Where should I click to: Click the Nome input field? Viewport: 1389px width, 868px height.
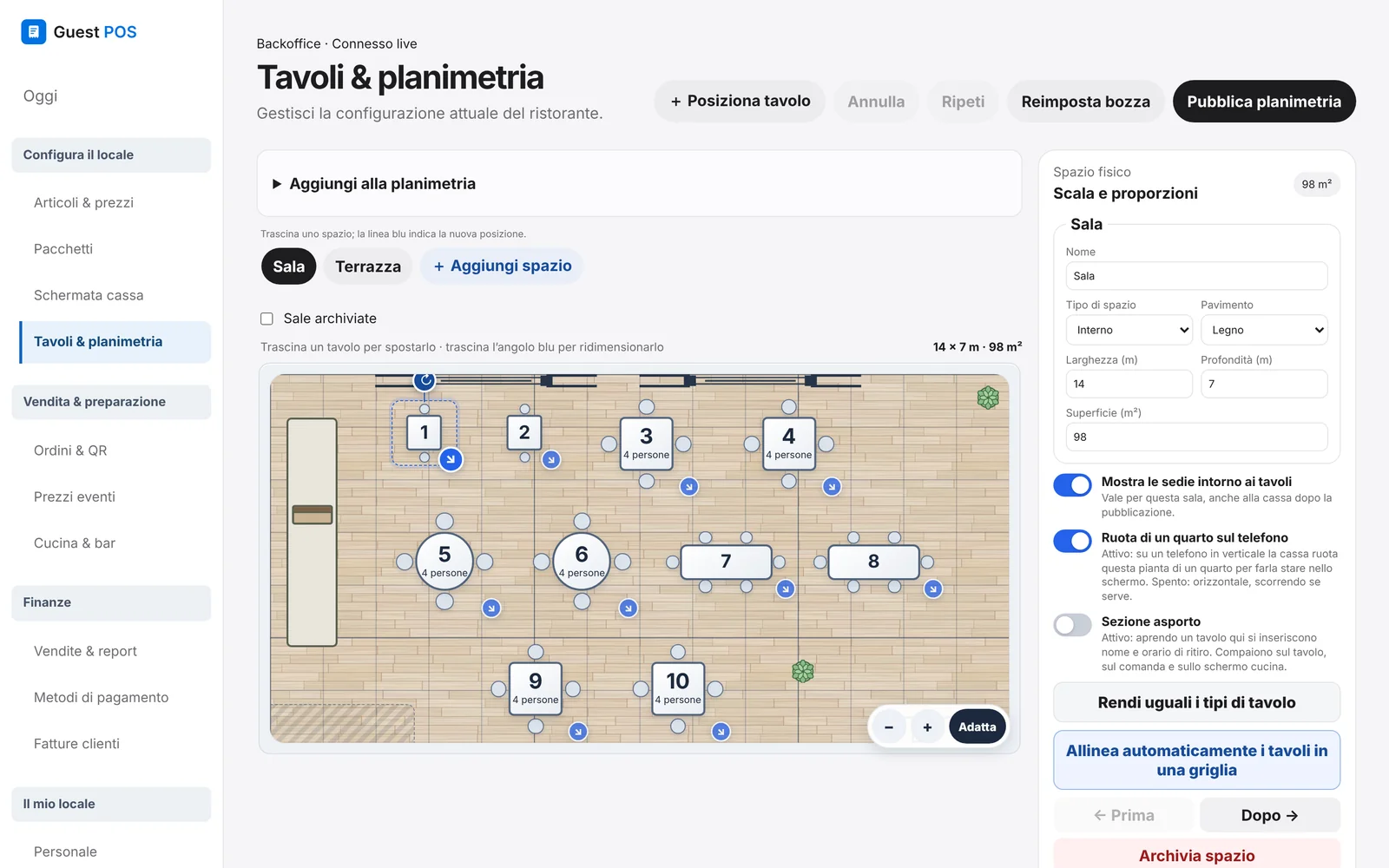(1196, 276)
